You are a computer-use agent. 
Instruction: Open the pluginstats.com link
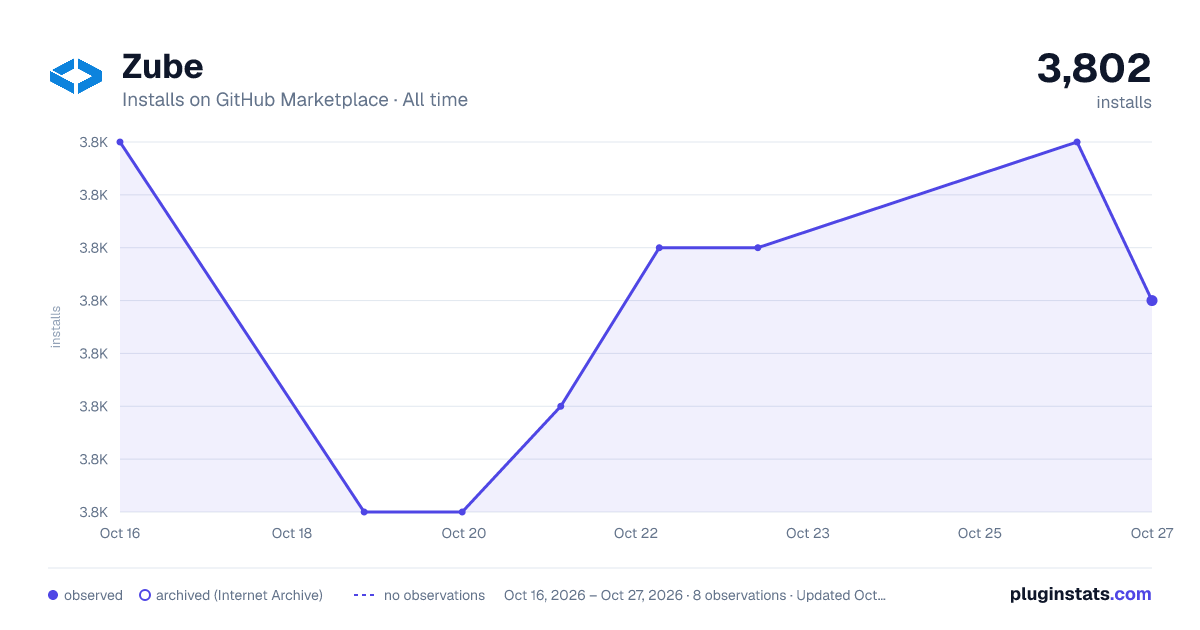tap(1081, 594)
